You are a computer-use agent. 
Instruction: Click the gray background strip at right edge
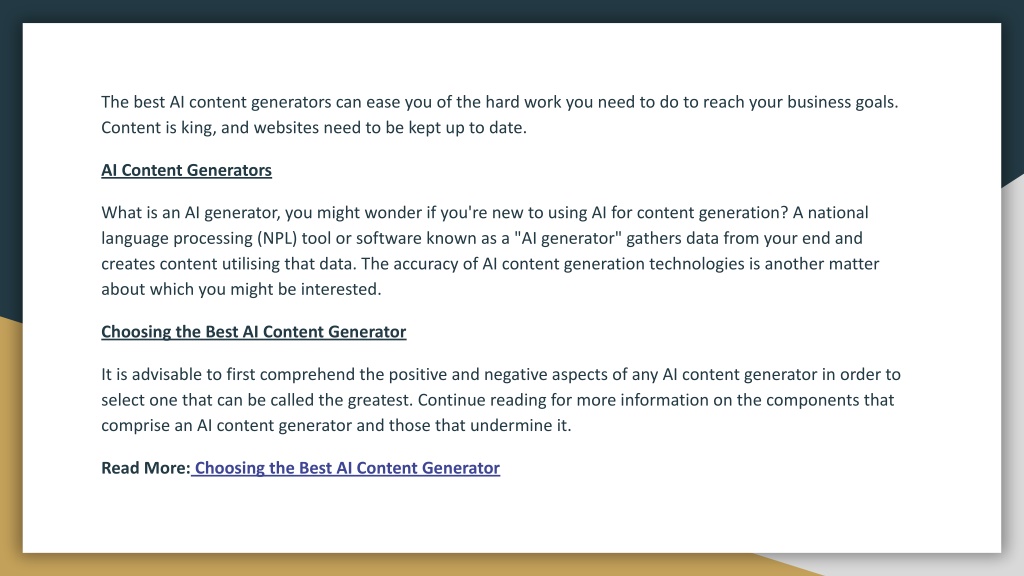tap(1013, 366)
